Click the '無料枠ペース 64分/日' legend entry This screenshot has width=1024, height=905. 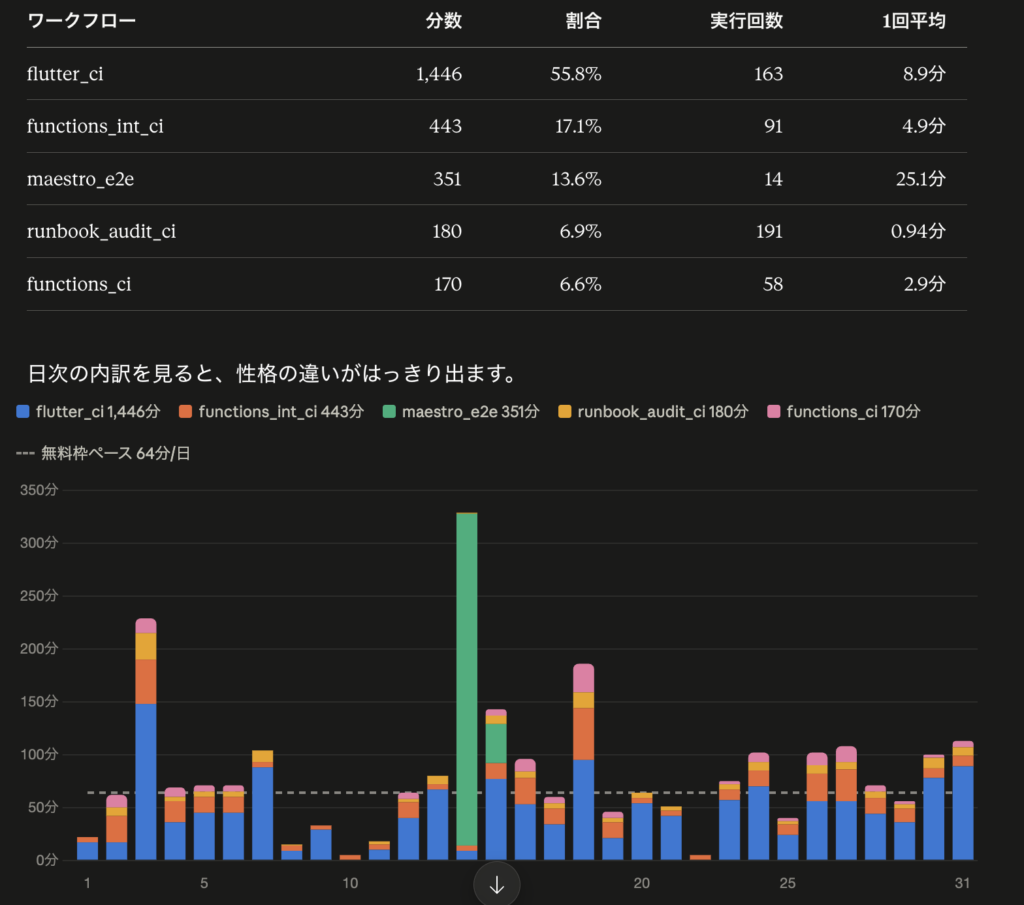pos(103,453)
